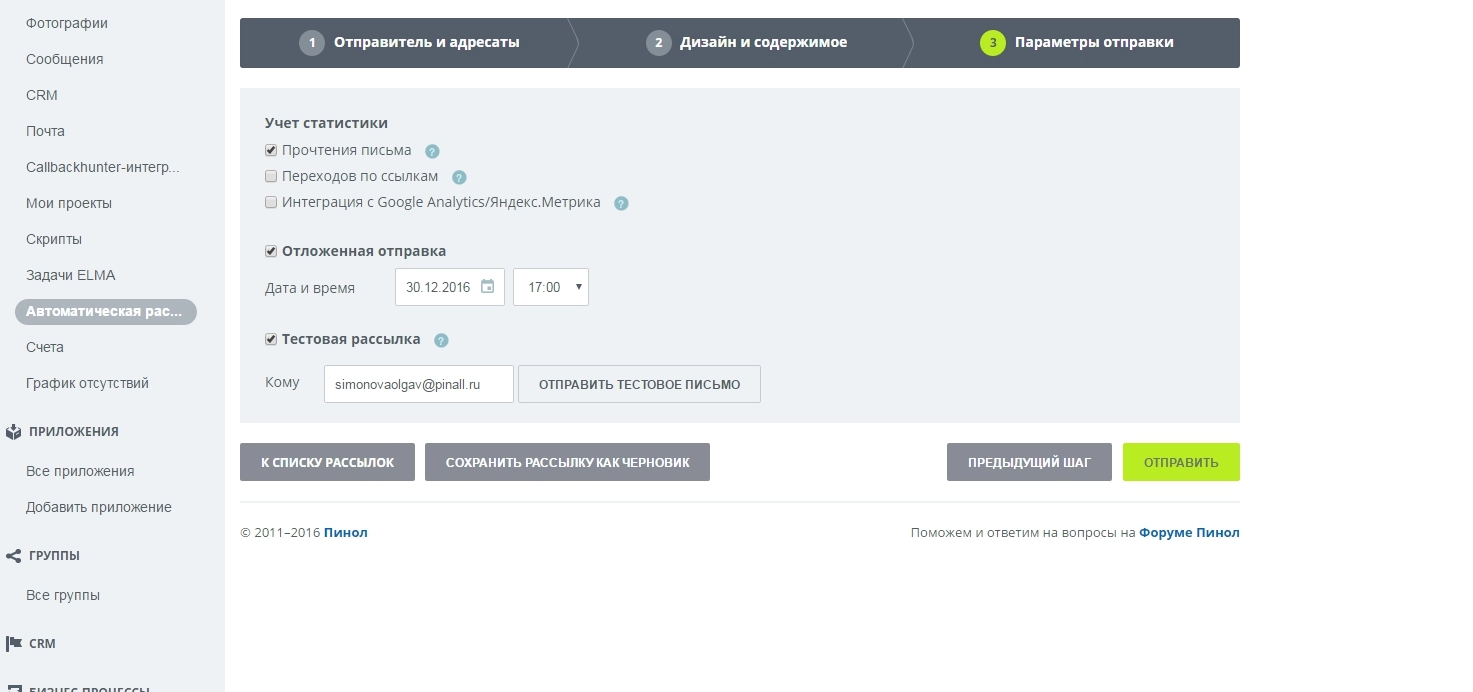
Task: Click help icon beside Переходов по ссылкам
Action: [459, 177]
